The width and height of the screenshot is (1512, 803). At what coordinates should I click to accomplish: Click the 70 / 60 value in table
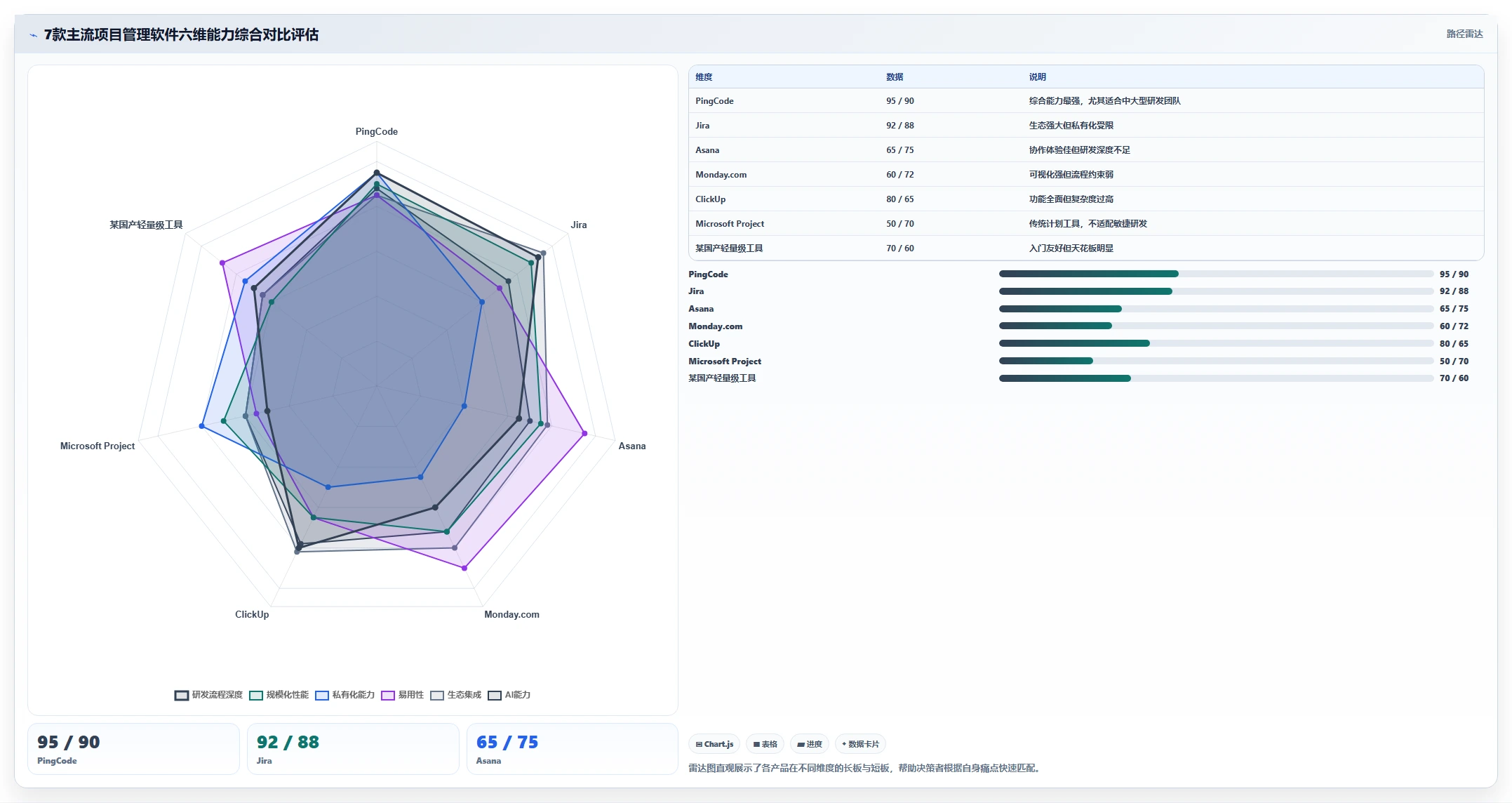(x=900, y=248)
